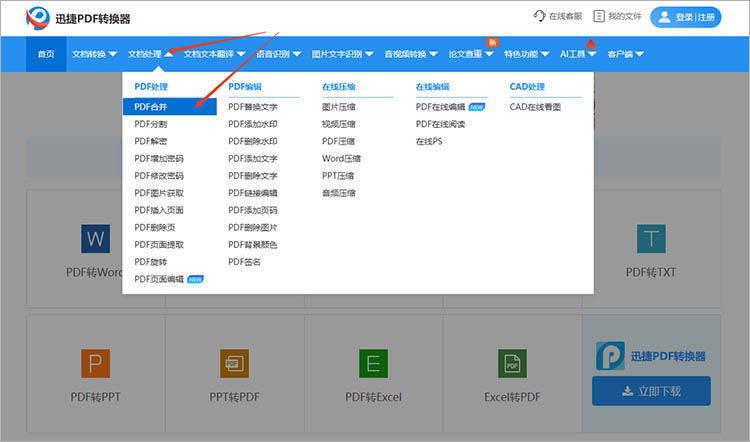This screenshot has width=750, height=442.
Task: Click the Excel转PDF icon
Action: (x=512, y=363)
